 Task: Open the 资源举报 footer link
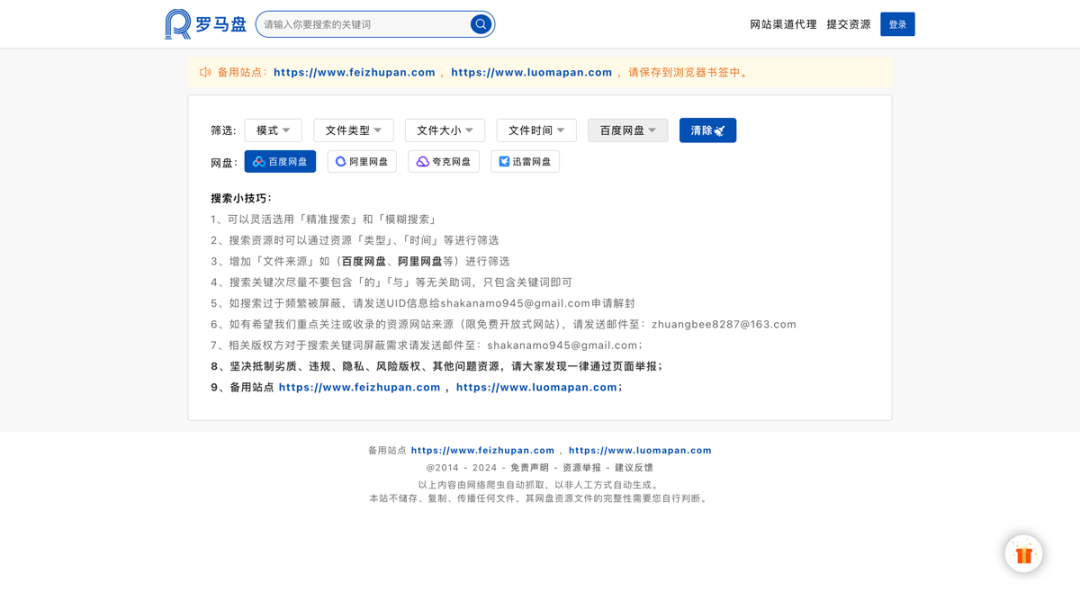click(x=582, y=467)
